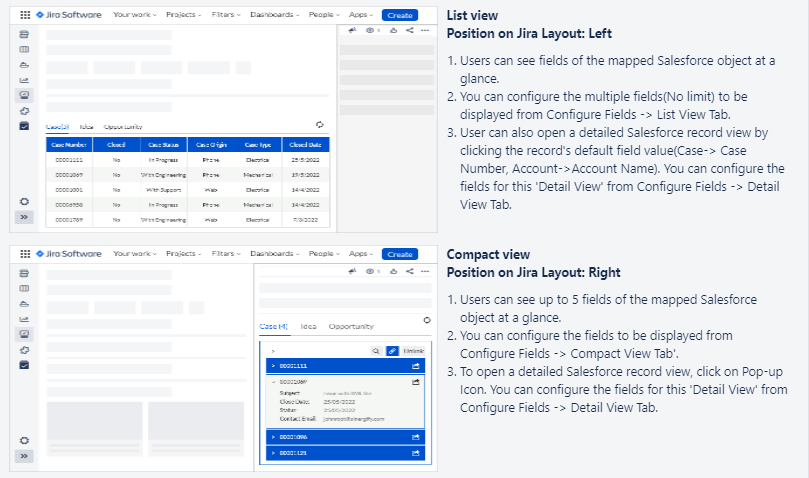Open reports chart icon in Compact view sidebar

pyautogui.click(x=24, y=319)
